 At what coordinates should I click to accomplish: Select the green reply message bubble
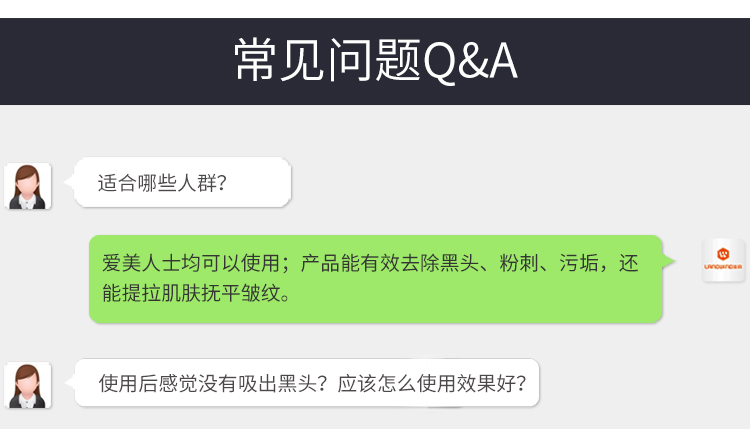click(x=375, y=279)
